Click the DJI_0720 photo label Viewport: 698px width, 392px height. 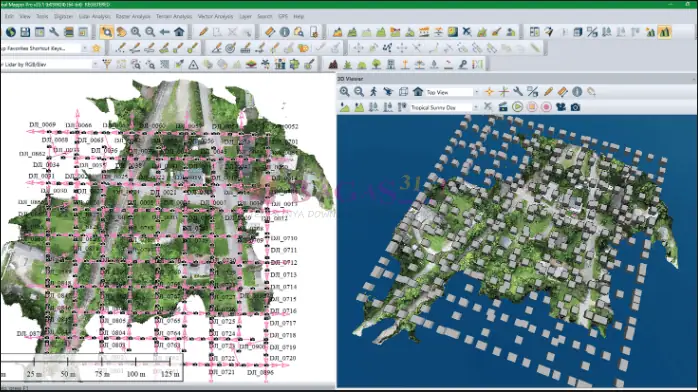[283, 358]
